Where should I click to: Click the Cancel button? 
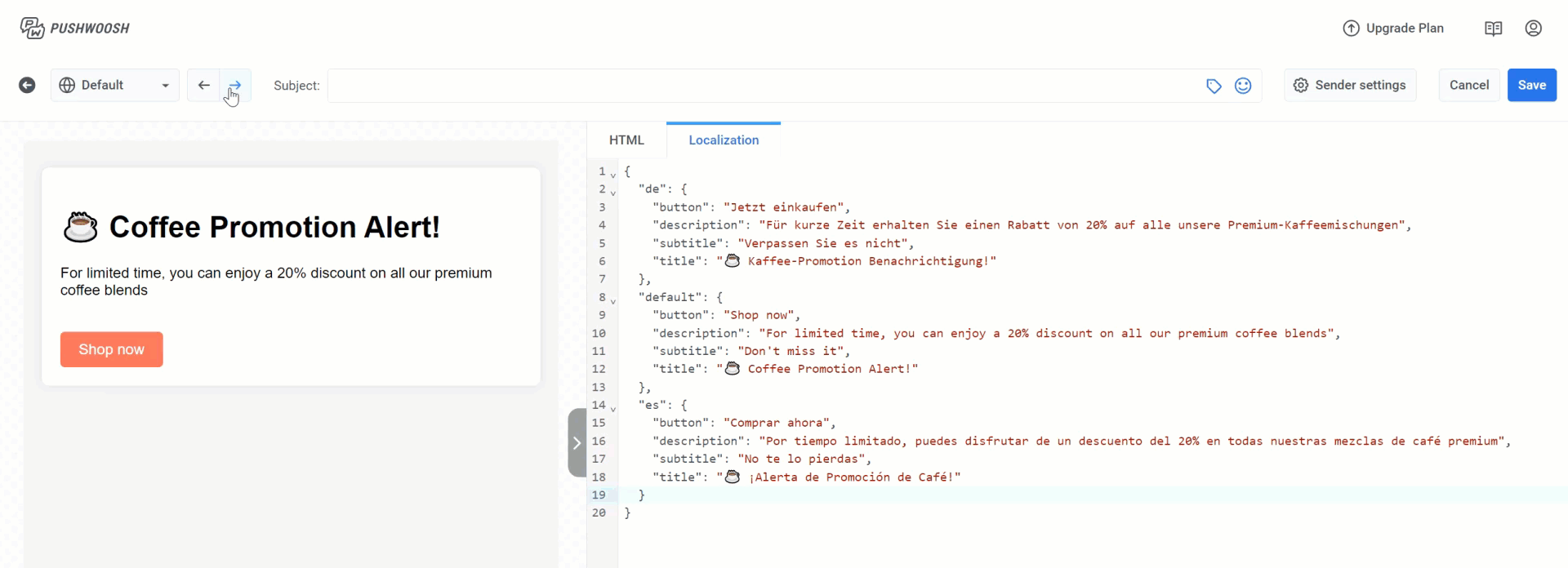coord(1468,86)
